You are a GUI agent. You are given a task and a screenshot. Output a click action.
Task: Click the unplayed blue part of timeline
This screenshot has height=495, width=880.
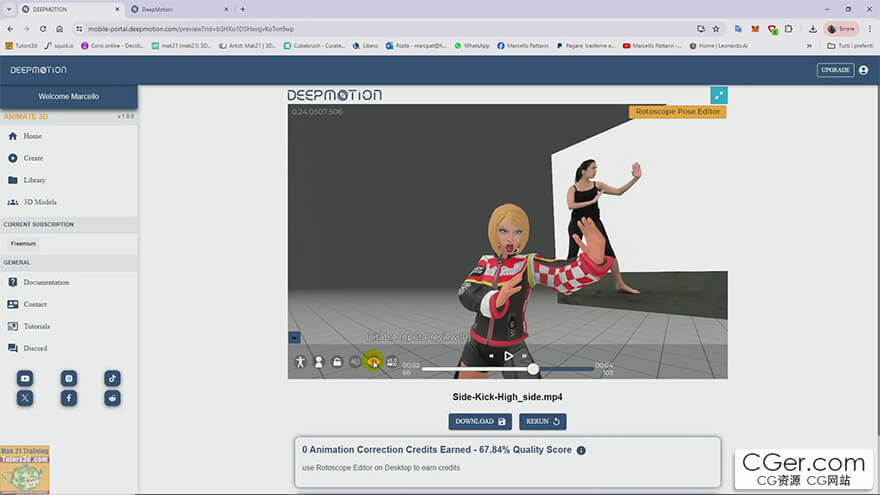pos(566,369)
